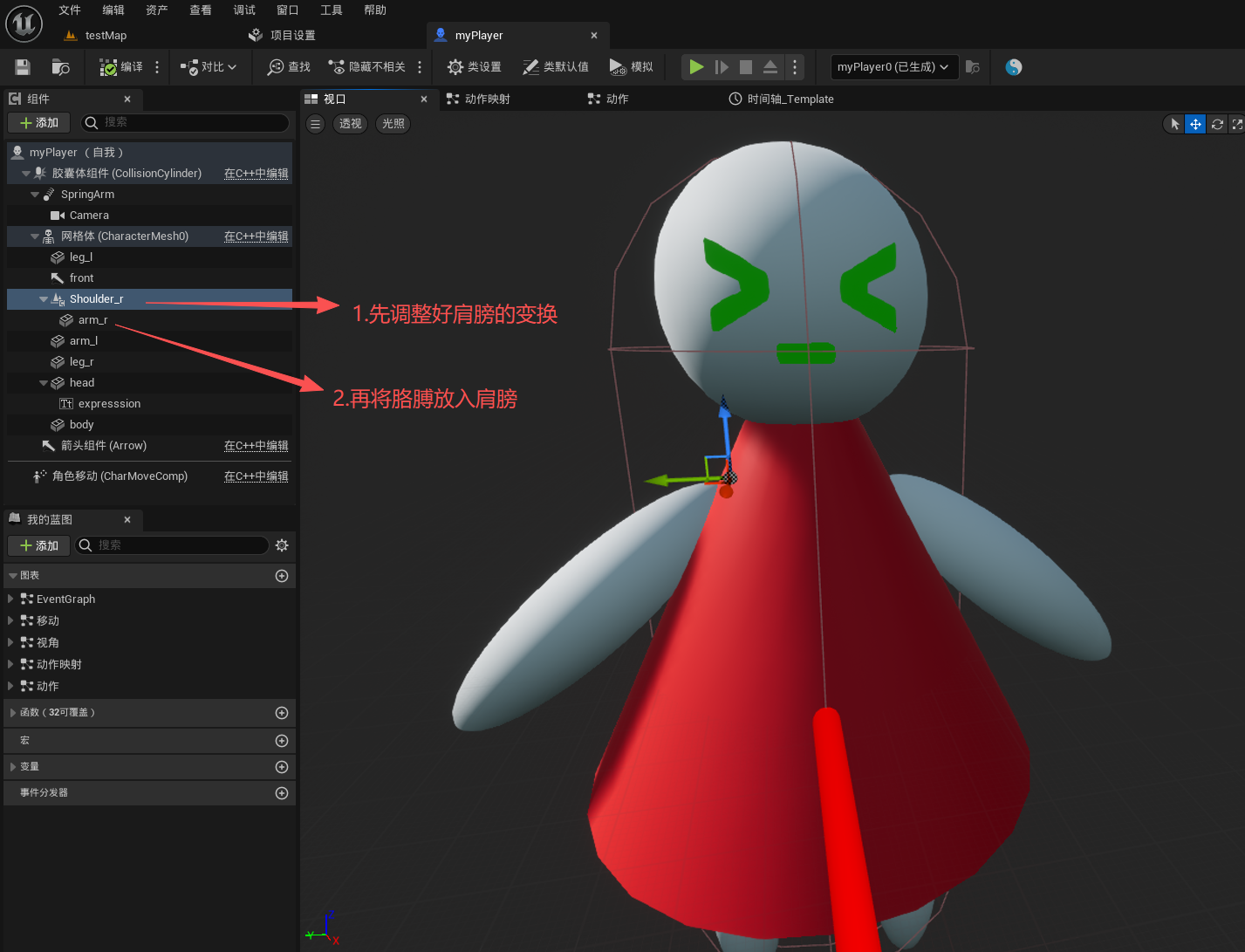Click 添加 in the 组件 panel

coord(39,123)
